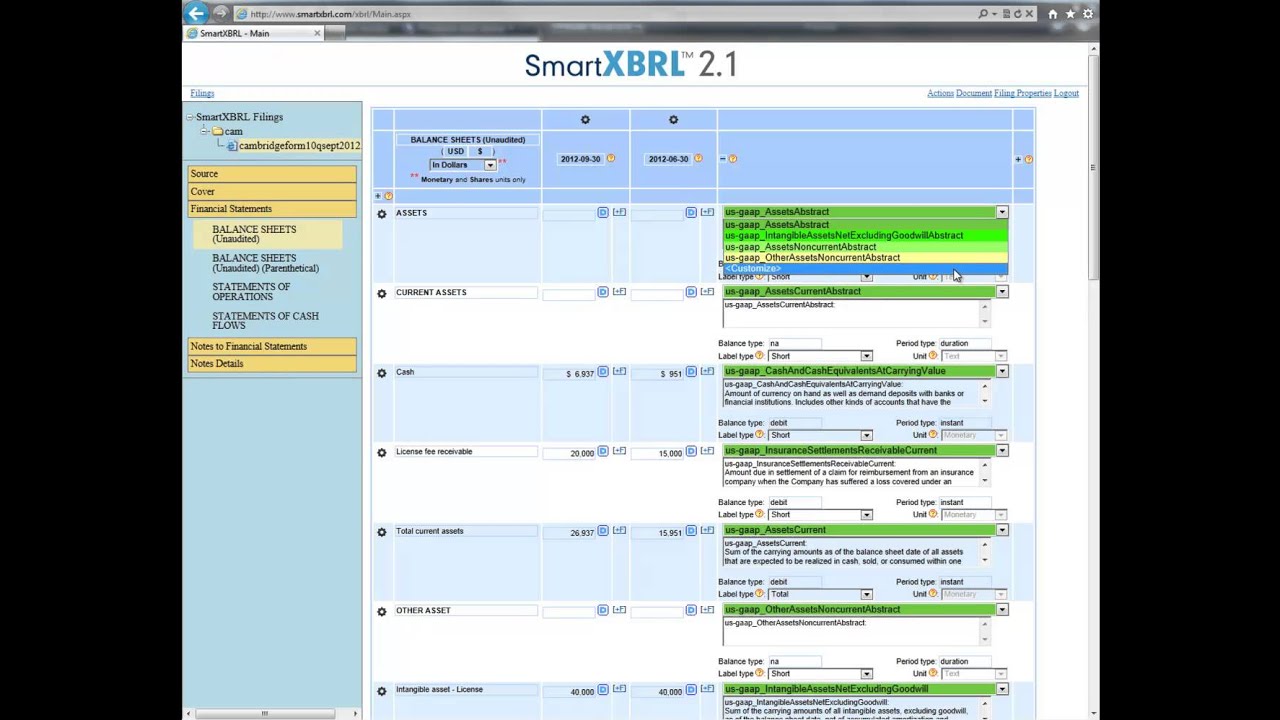The width and height of the screenshot is (1280, 720).
Task: Click the gear icon for Cash row
Action: [381, 373]
